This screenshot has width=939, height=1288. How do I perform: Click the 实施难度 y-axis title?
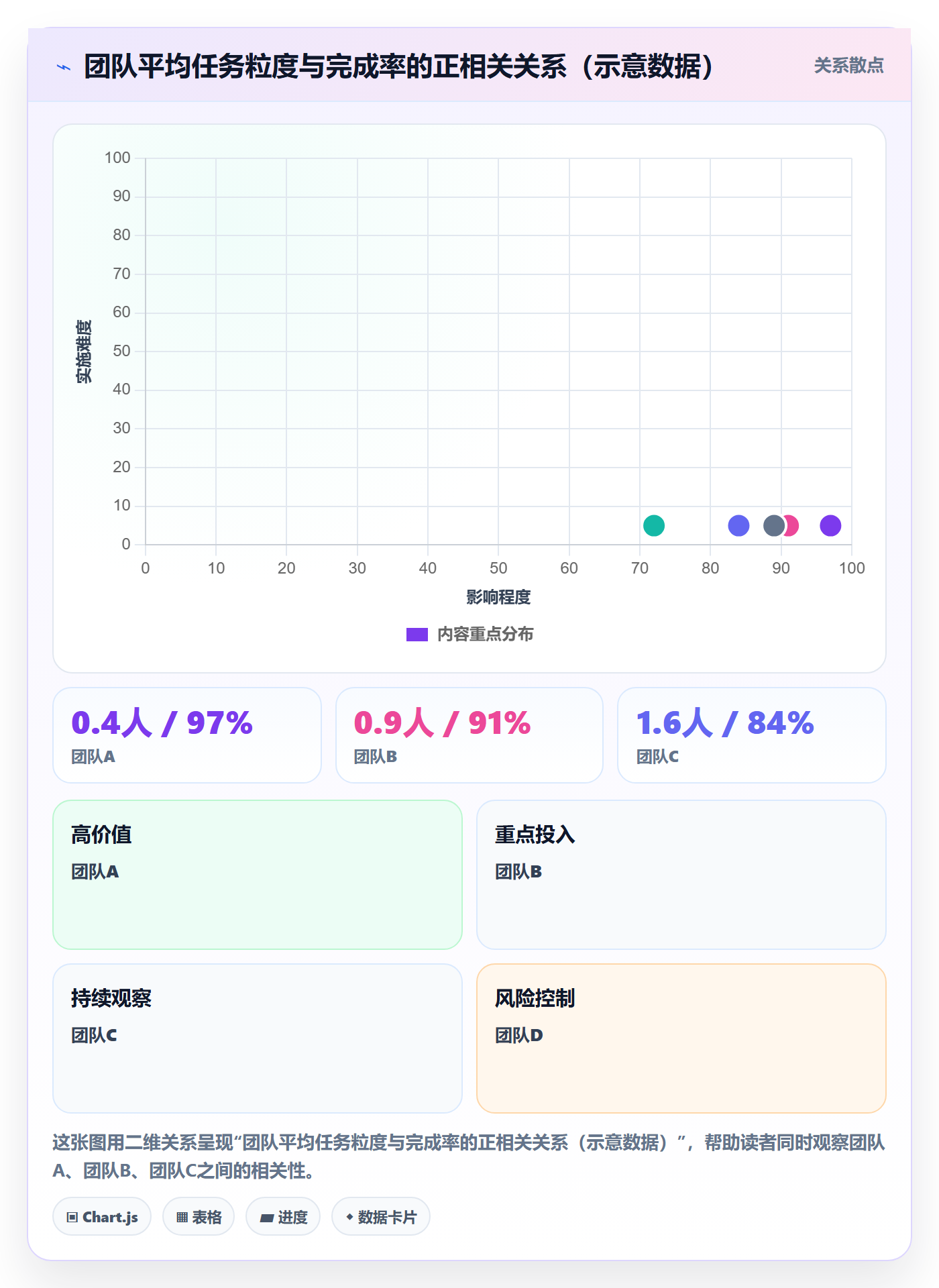pos(83,352)
